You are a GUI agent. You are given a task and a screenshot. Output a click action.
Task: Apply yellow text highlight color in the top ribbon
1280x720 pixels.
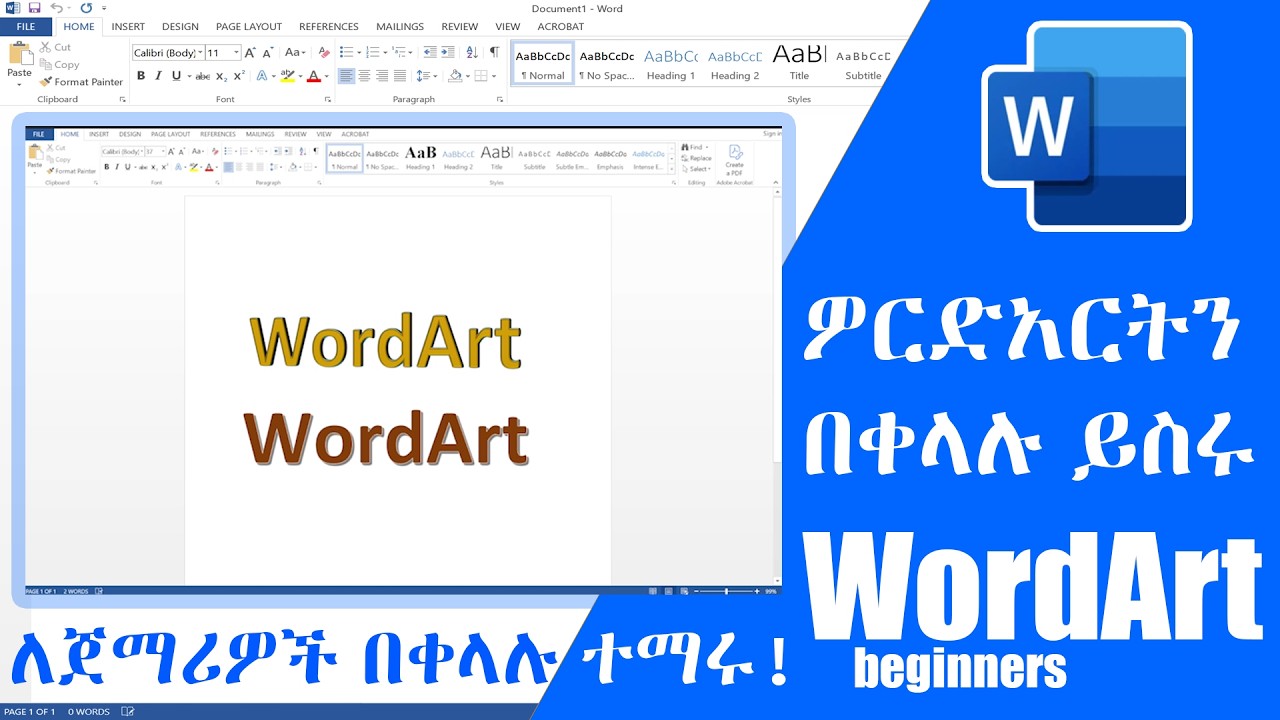(x=288, y=76)
